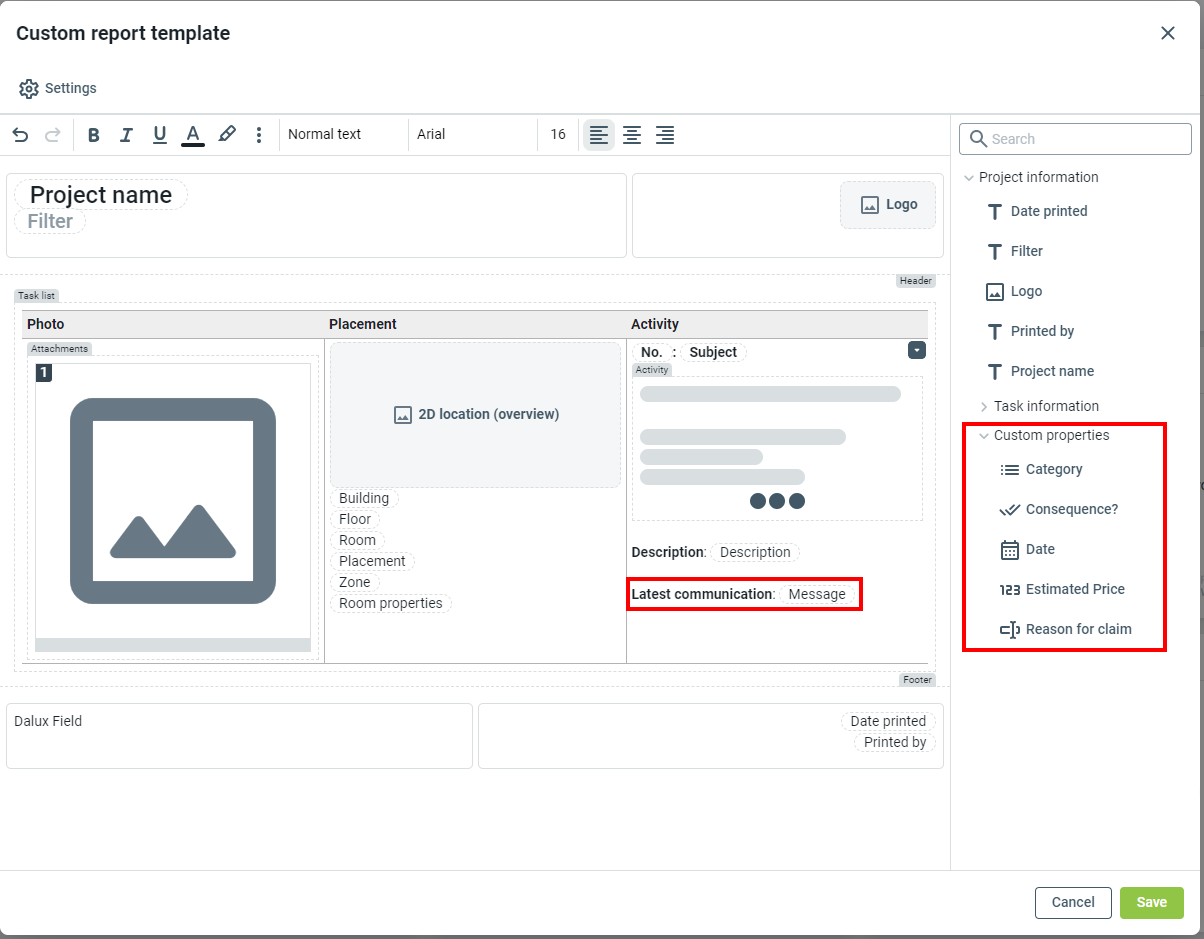Click the undo arrow icon
Screen dimensions: 1204x939
click(20, 135)
